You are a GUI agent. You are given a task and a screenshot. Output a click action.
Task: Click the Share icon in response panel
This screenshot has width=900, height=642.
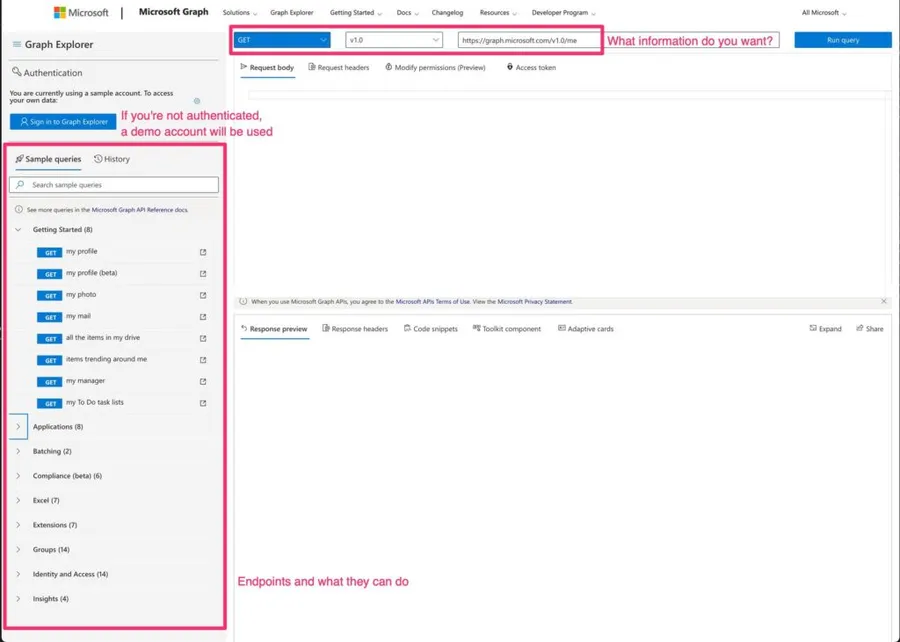[x=869, y=329]
